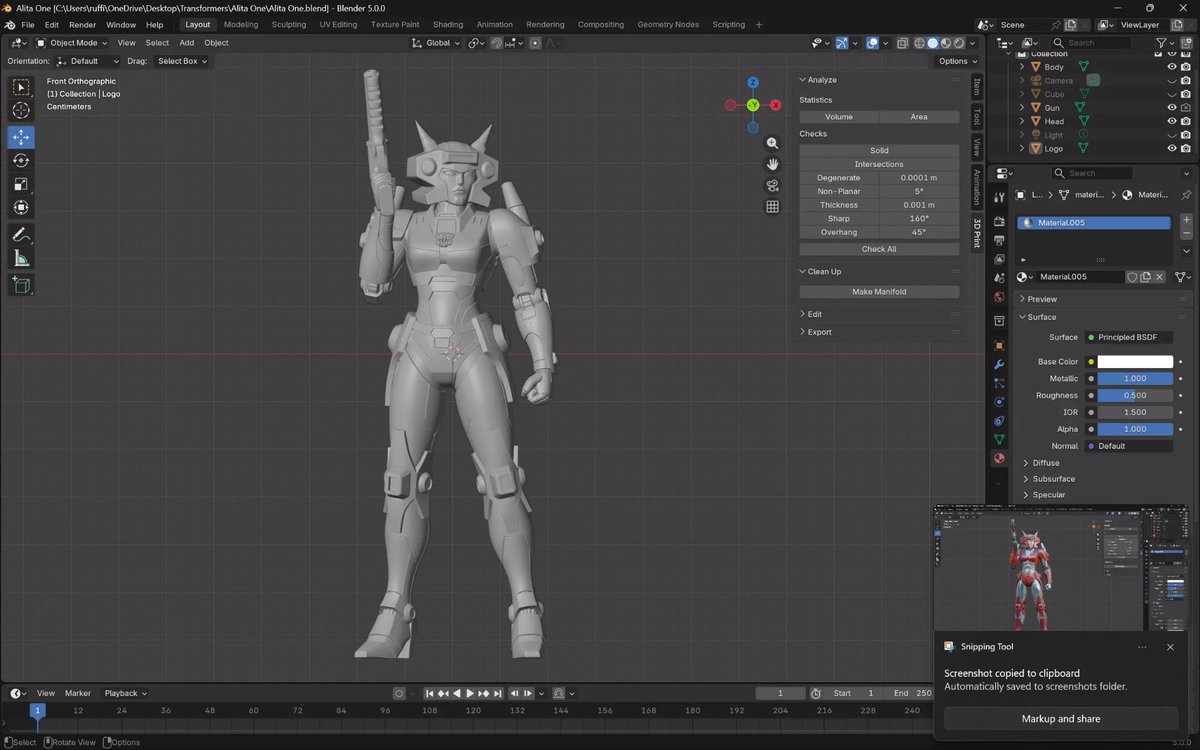Hide the Head object via eye icon
The width and height of the screenshot is (1200, 750).
click(1172, 121)
